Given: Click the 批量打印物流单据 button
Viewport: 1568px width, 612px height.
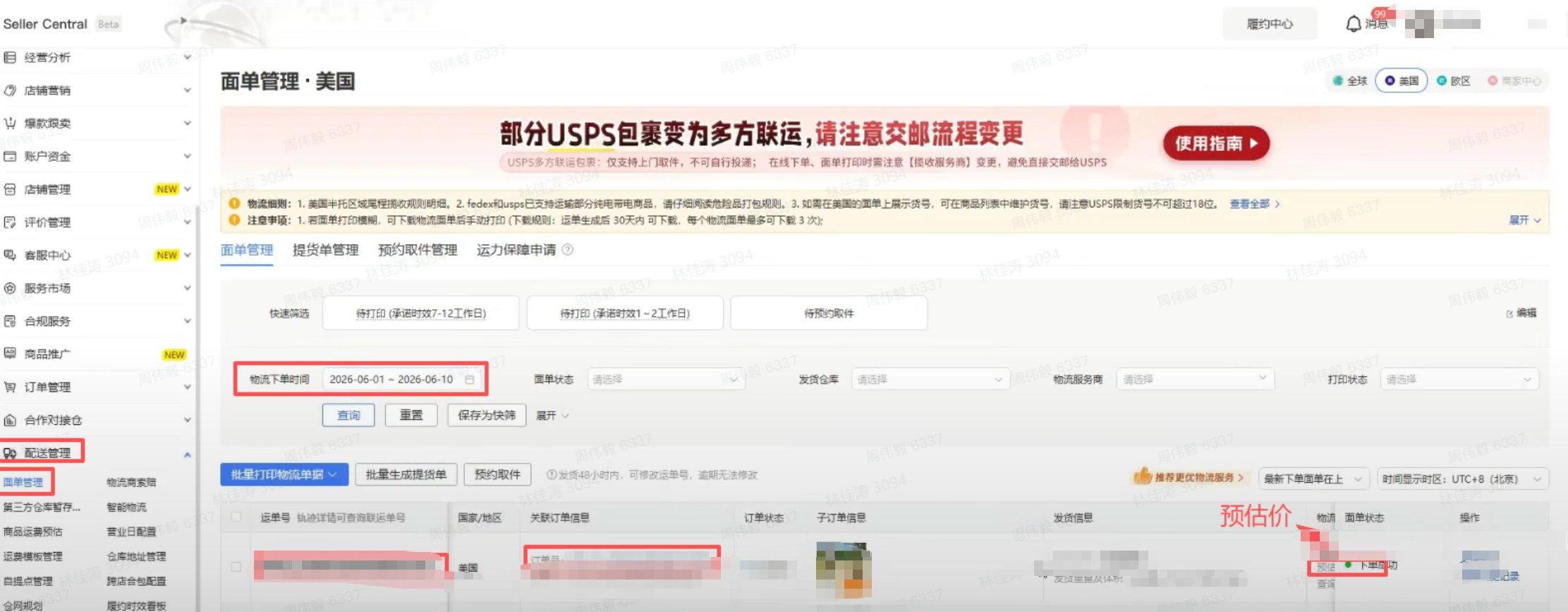Looking at the screenshot, I should 284,475.
